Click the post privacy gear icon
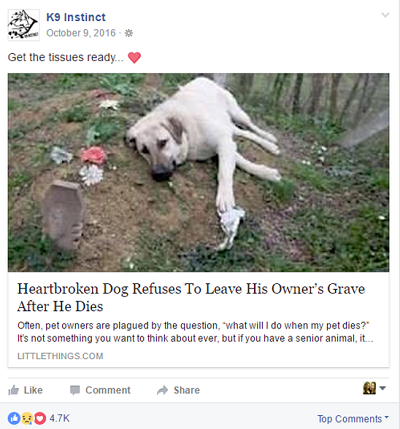 coord(129,33)
